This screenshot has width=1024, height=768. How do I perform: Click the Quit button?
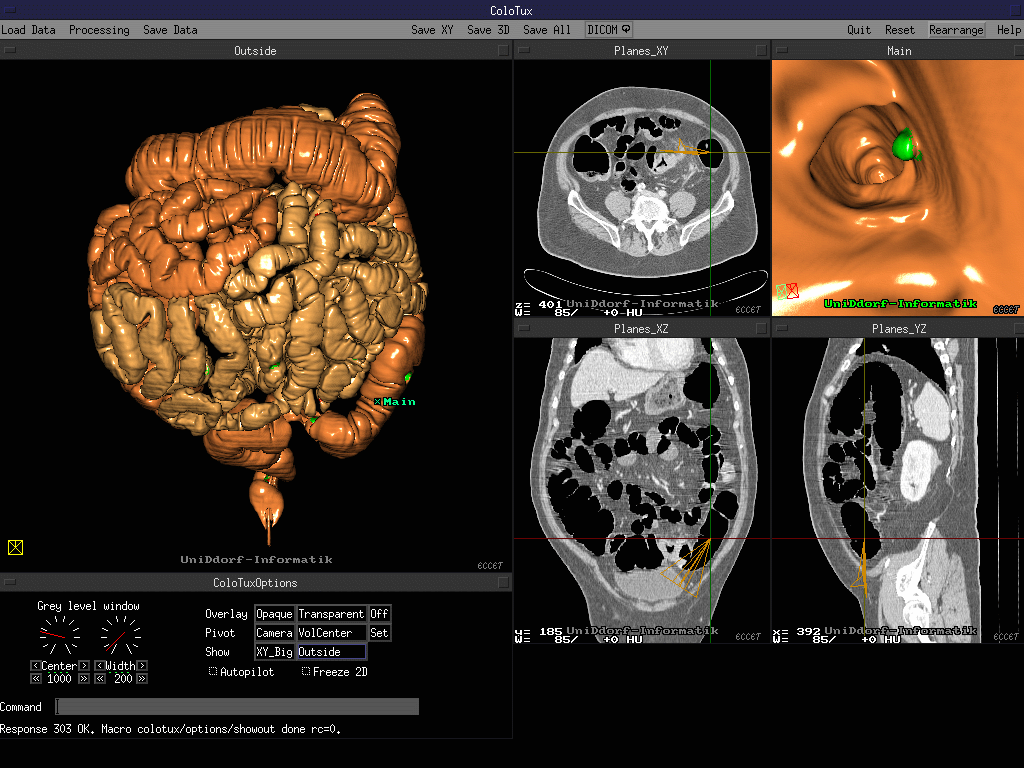click(859, 30)
